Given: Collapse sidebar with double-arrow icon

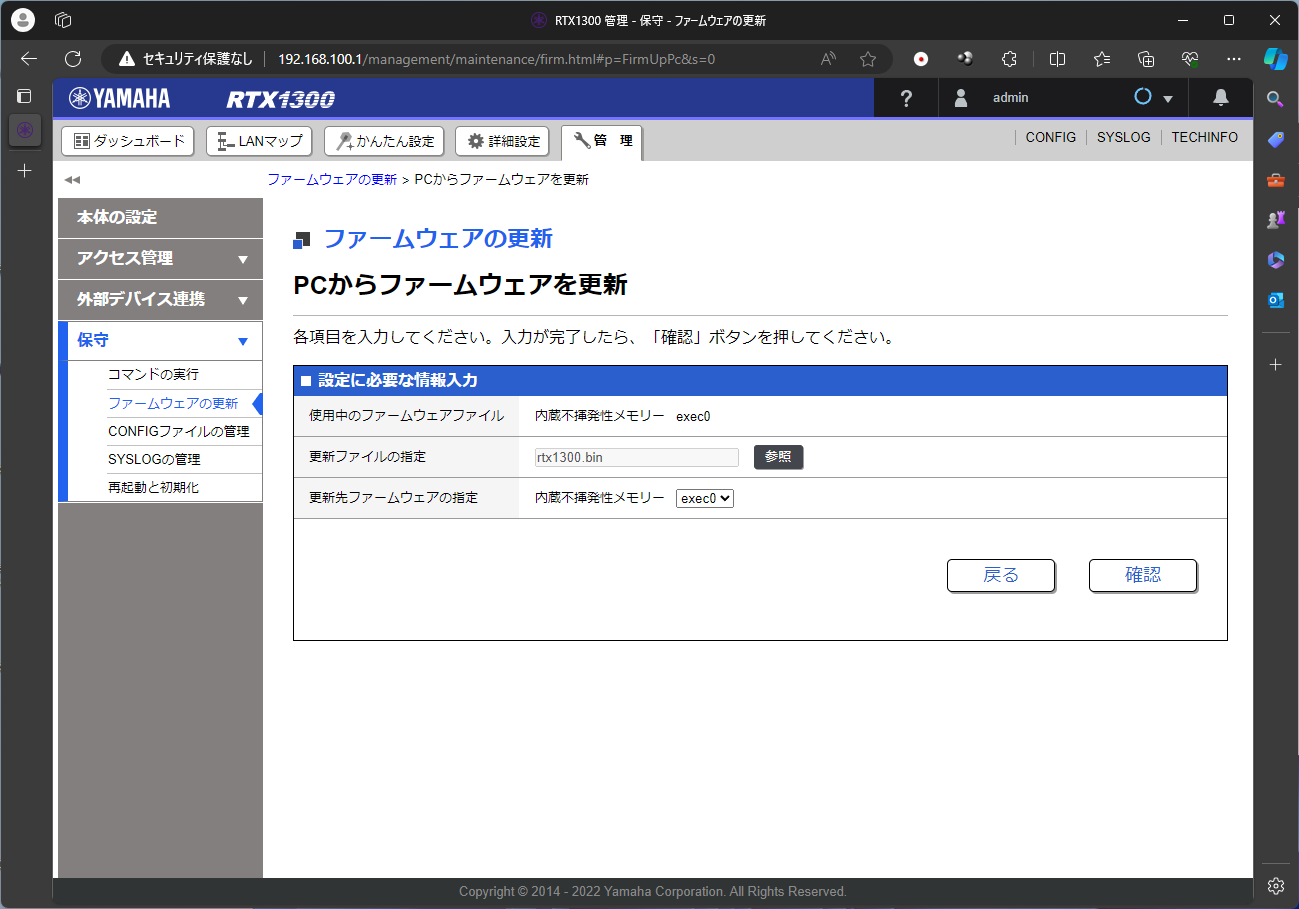Looking at the screenshot, I should point(72,180).
